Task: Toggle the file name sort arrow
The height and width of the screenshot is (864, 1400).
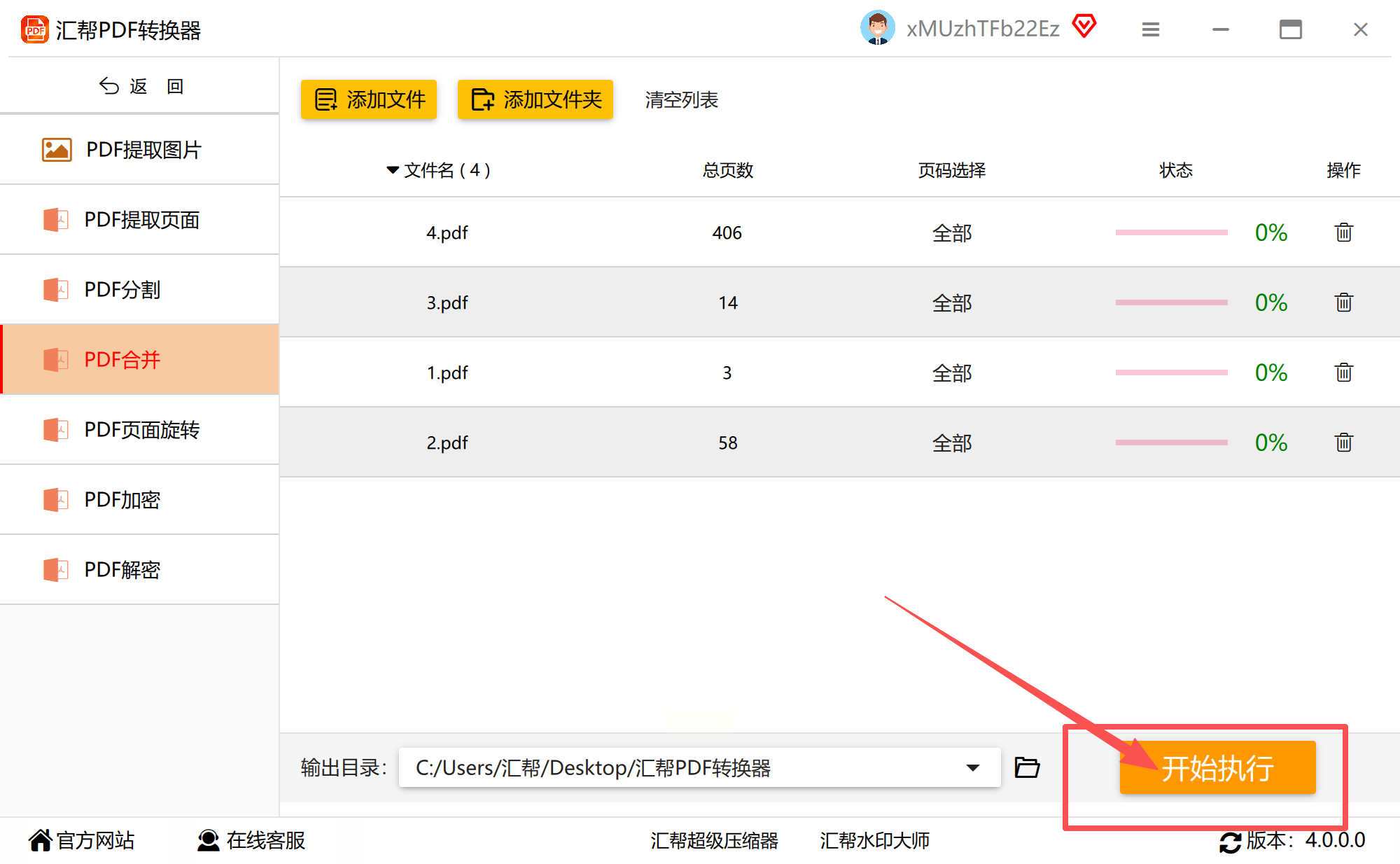Action: click(392, 170)
